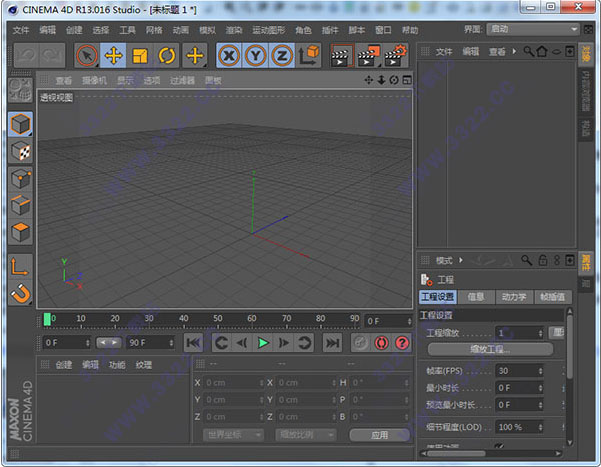
Task: Click object manager home icon
Action: click(542, 51)
